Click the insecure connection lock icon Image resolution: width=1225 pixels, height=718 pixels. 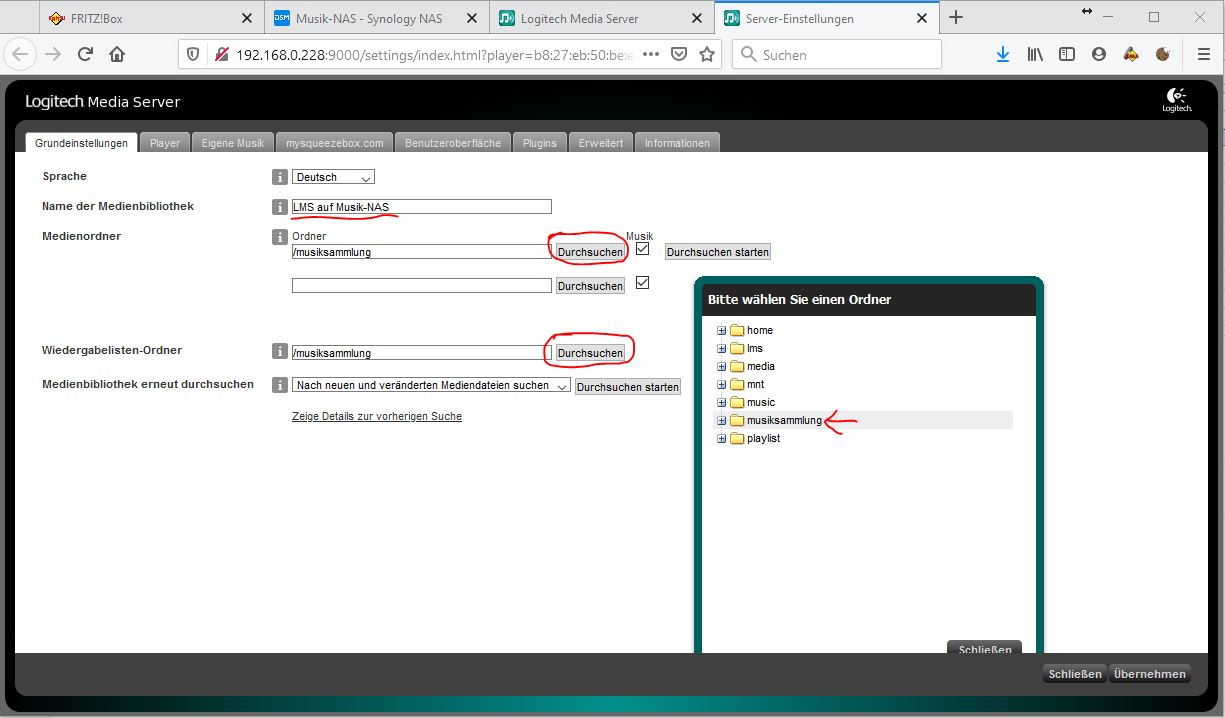click(221, 55)
